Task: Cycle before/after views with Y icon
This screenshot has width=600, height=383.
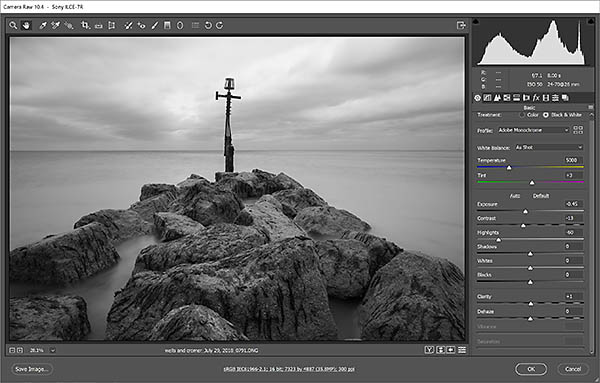Action: [429, 350]
